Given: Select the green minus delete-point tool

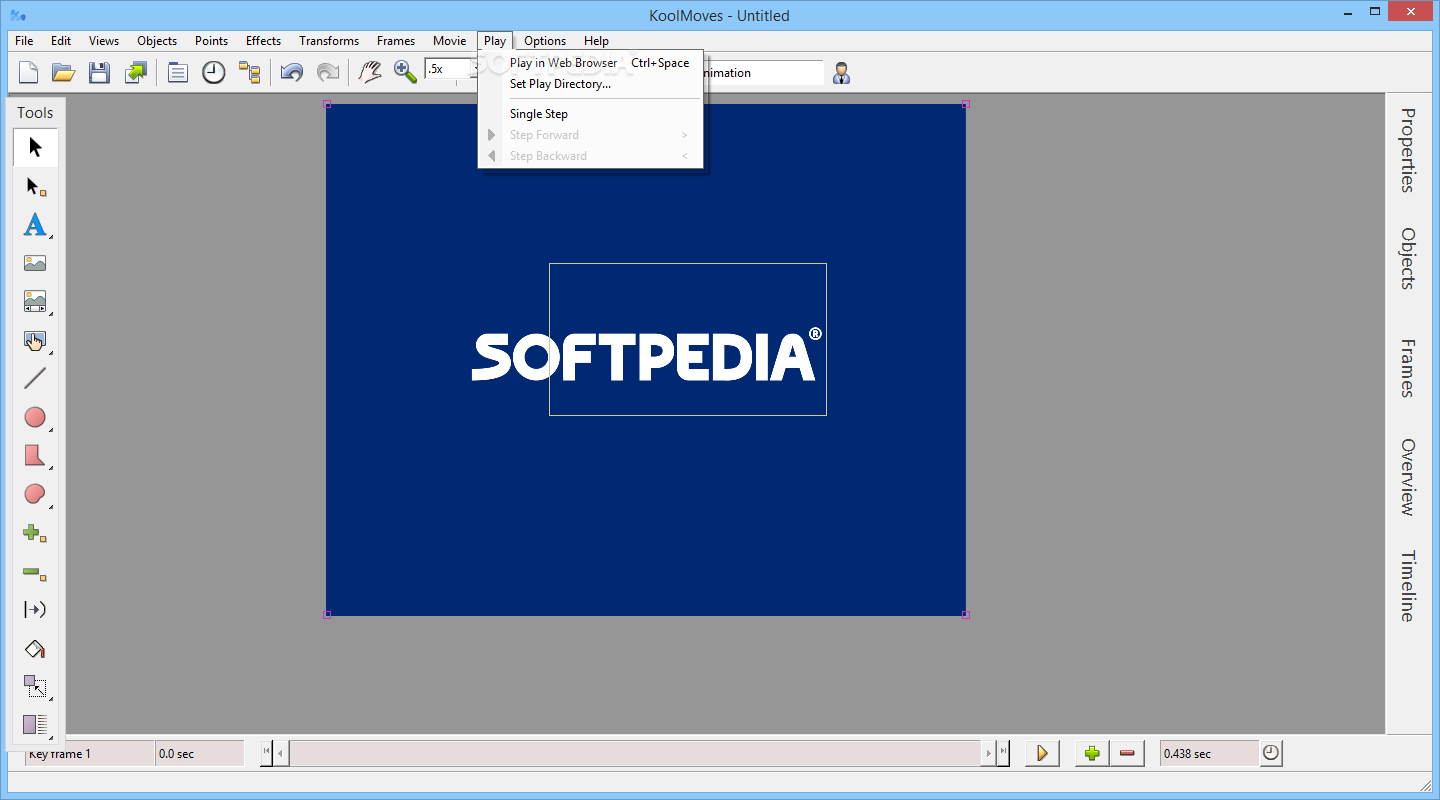Looking at the screenshot, I should [x=35, y=572].
